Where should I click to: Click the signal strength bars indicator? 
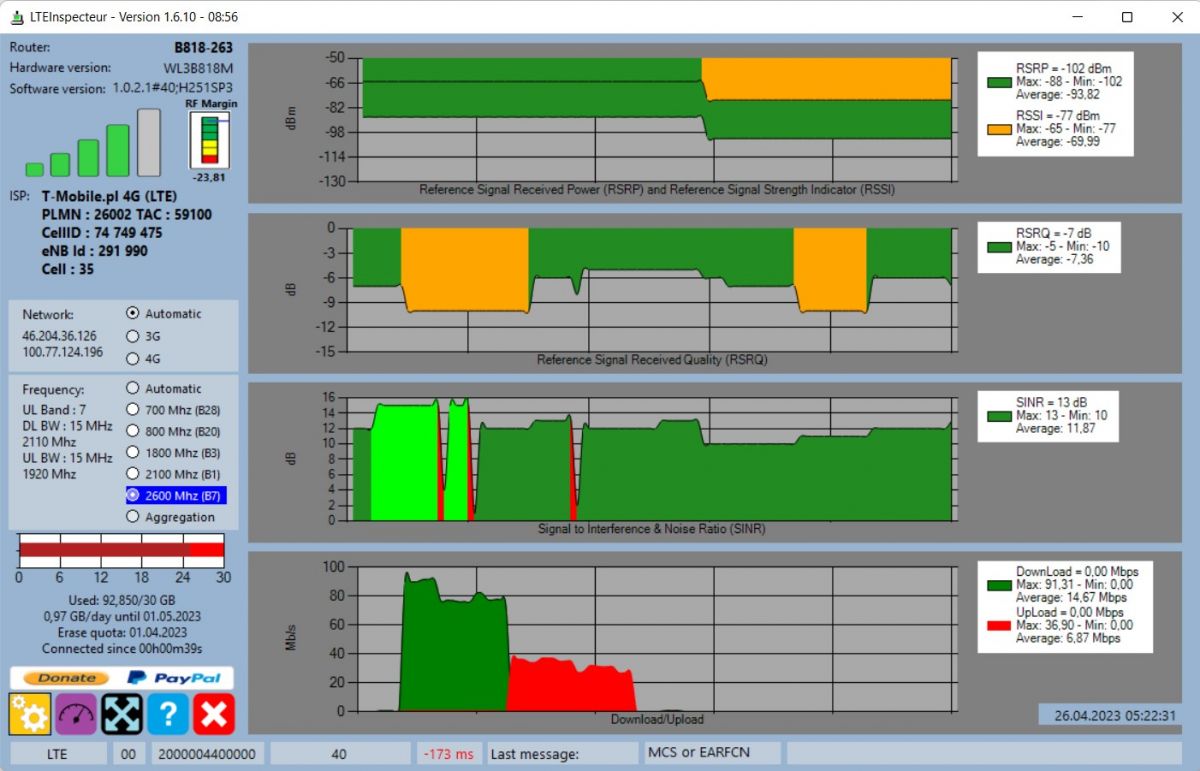(93, 143)
